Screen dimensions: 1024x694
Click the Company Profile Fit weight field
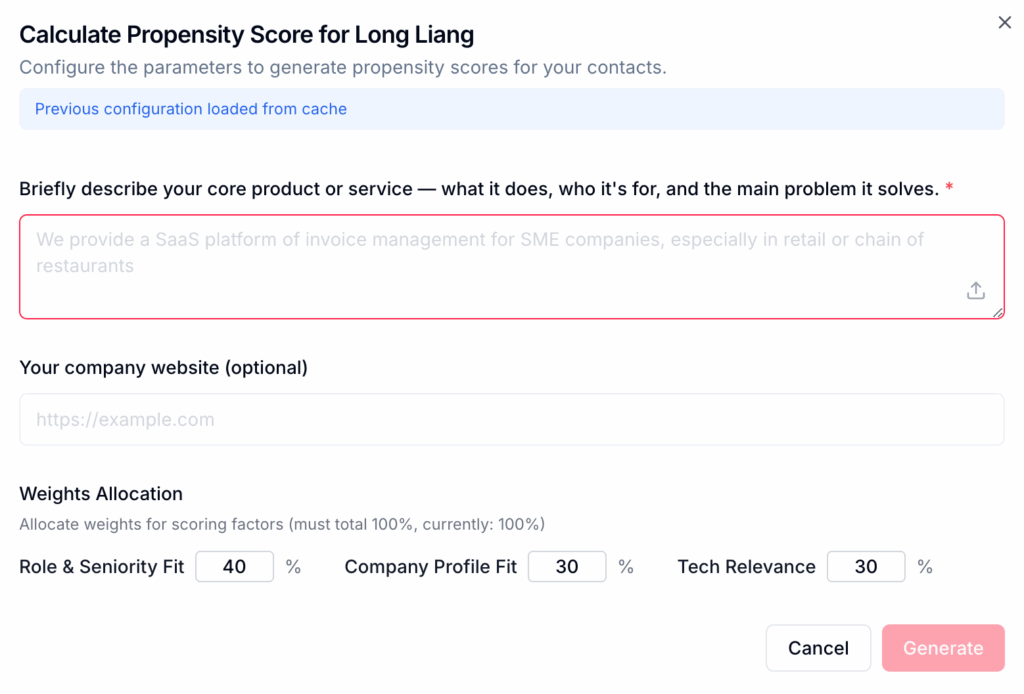pyautogui.click(x=567, y=566)
